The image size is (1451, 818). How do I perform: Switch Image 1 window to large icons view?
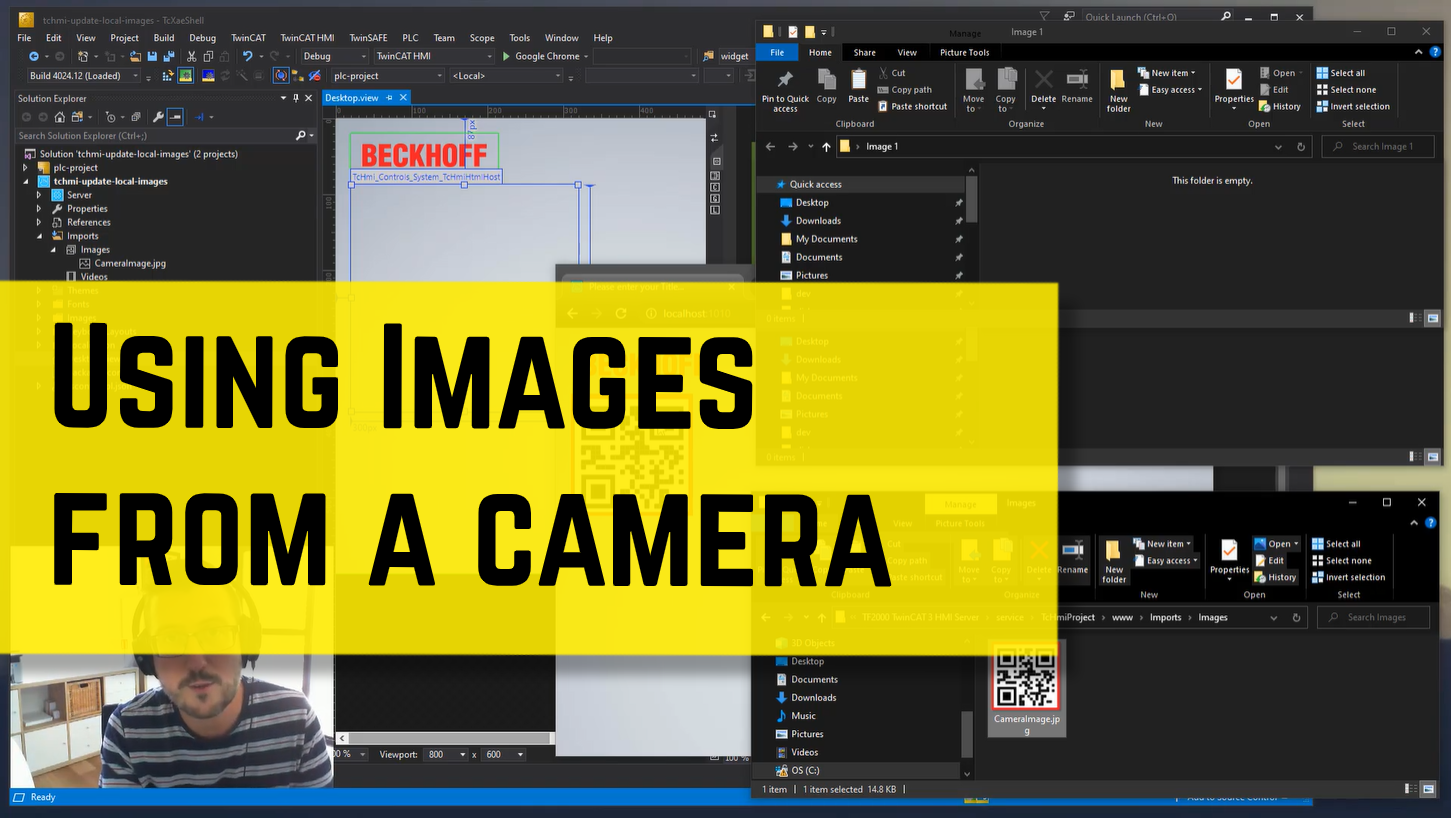pyautogui.click(x=1432, y=318)
